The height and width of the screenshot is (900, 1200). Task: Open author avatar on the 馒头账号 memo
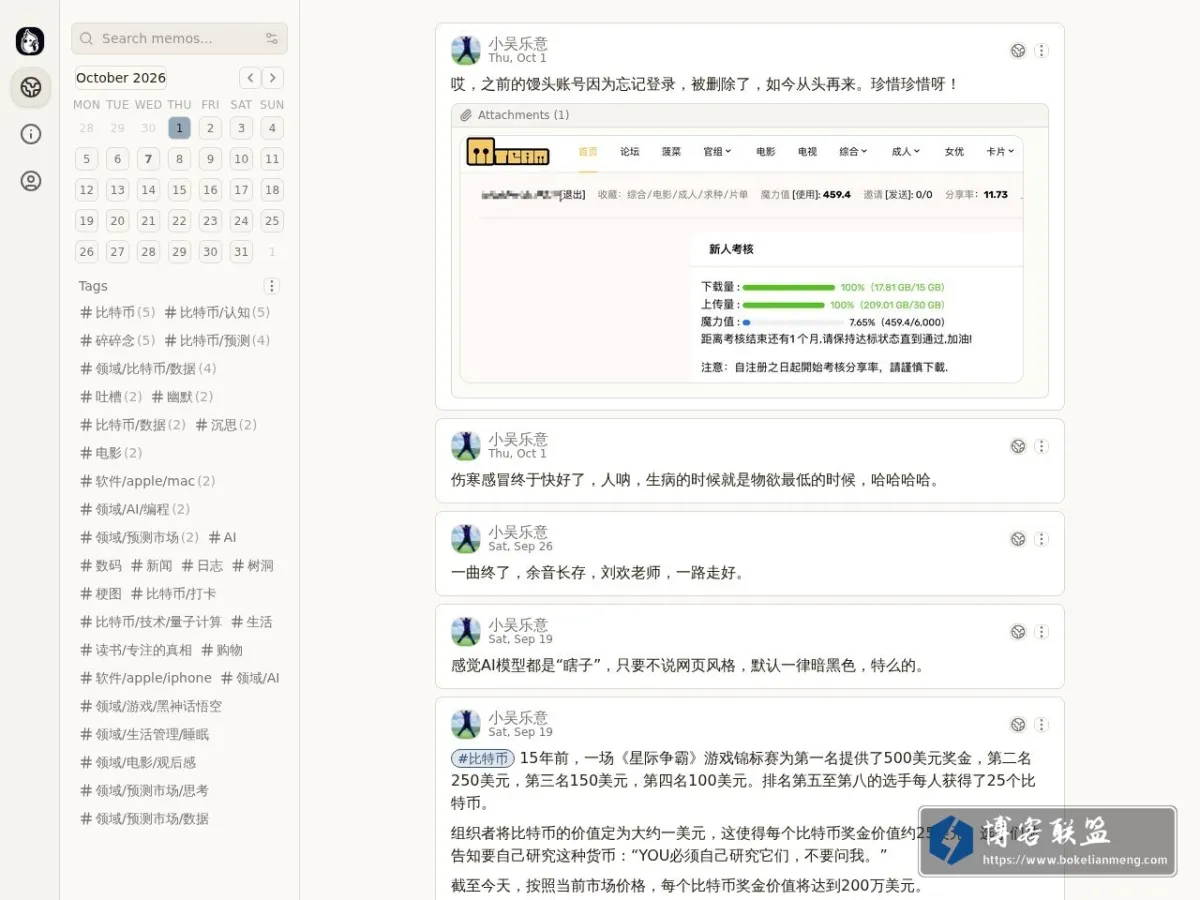point(465,51)
